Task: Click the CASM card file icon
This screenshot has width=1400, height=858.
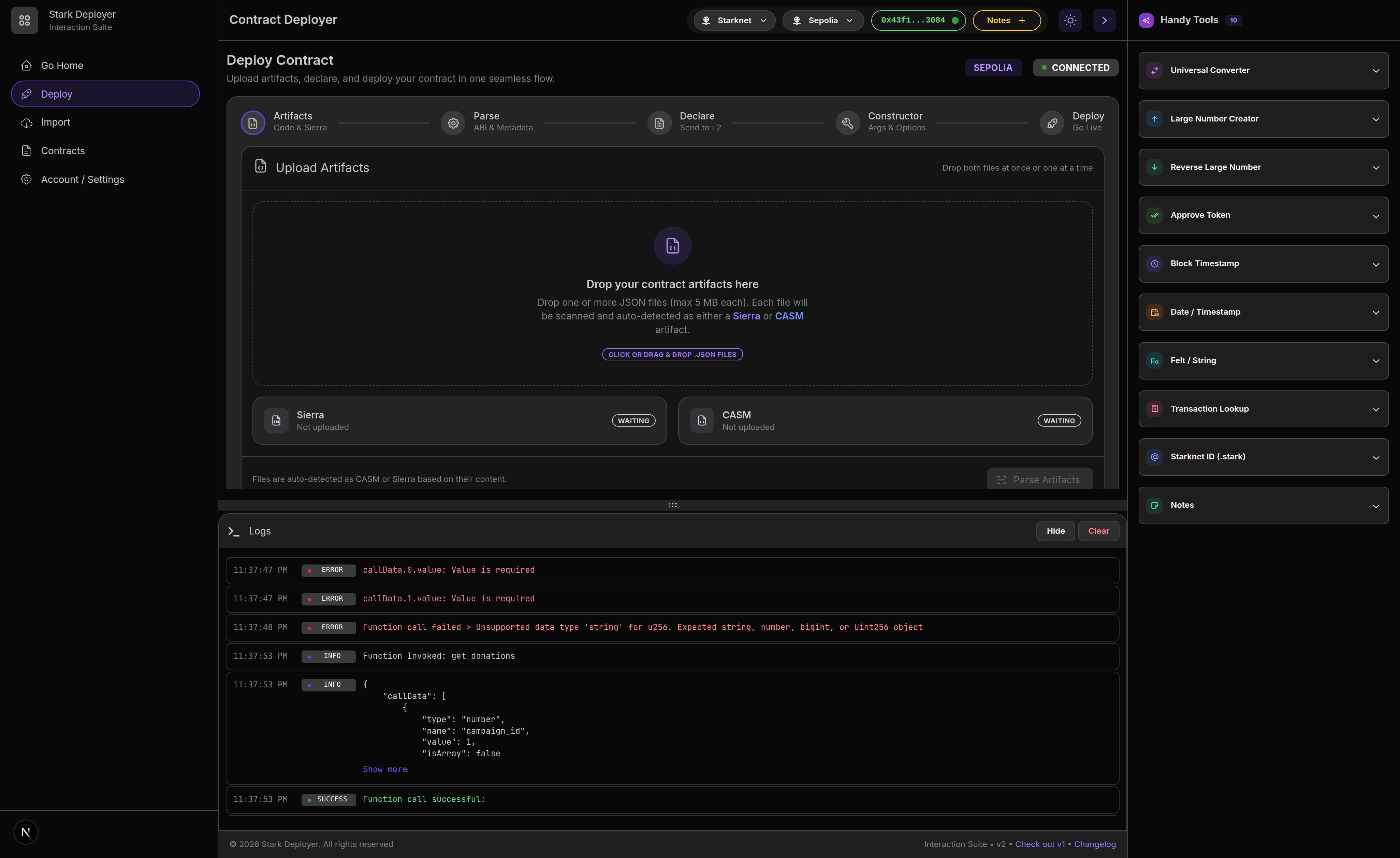Action: point(702,421)
